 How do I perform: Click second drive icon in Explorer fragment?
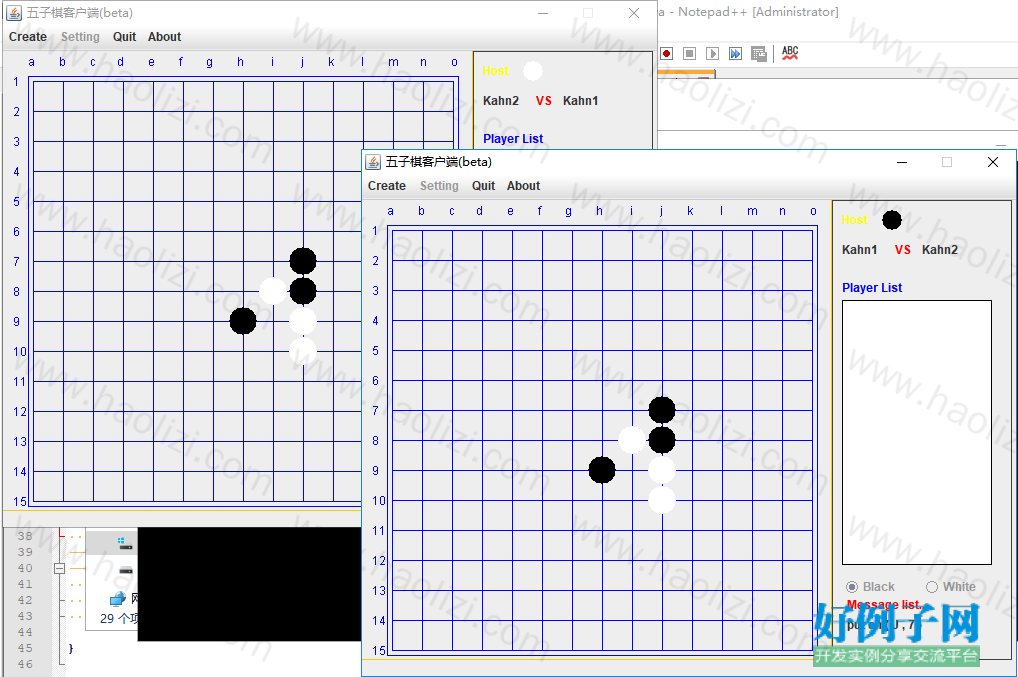125,571
